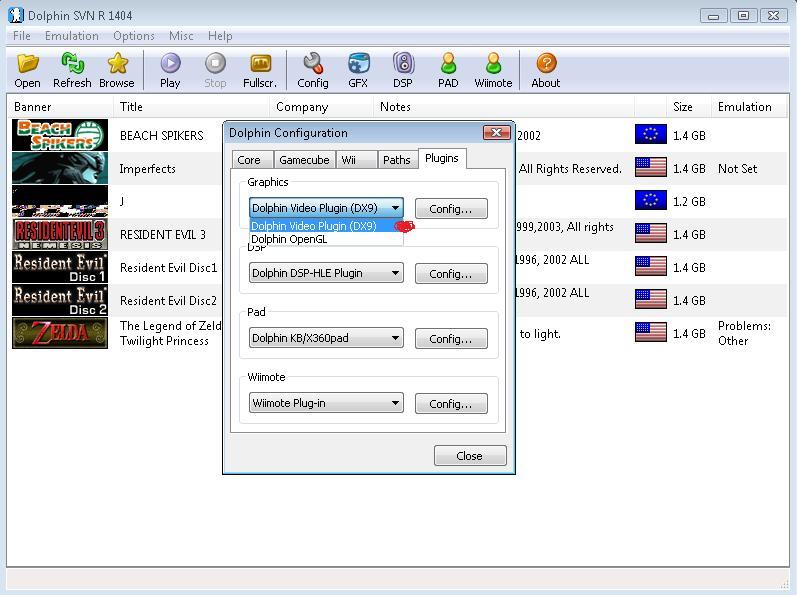Expand the Wiimote Plug-in dropdown
797x595 pixels.
[326, 403]
